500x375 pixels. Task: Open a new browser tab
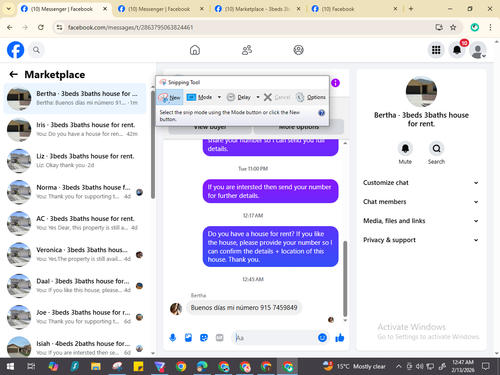pos(411,9)
